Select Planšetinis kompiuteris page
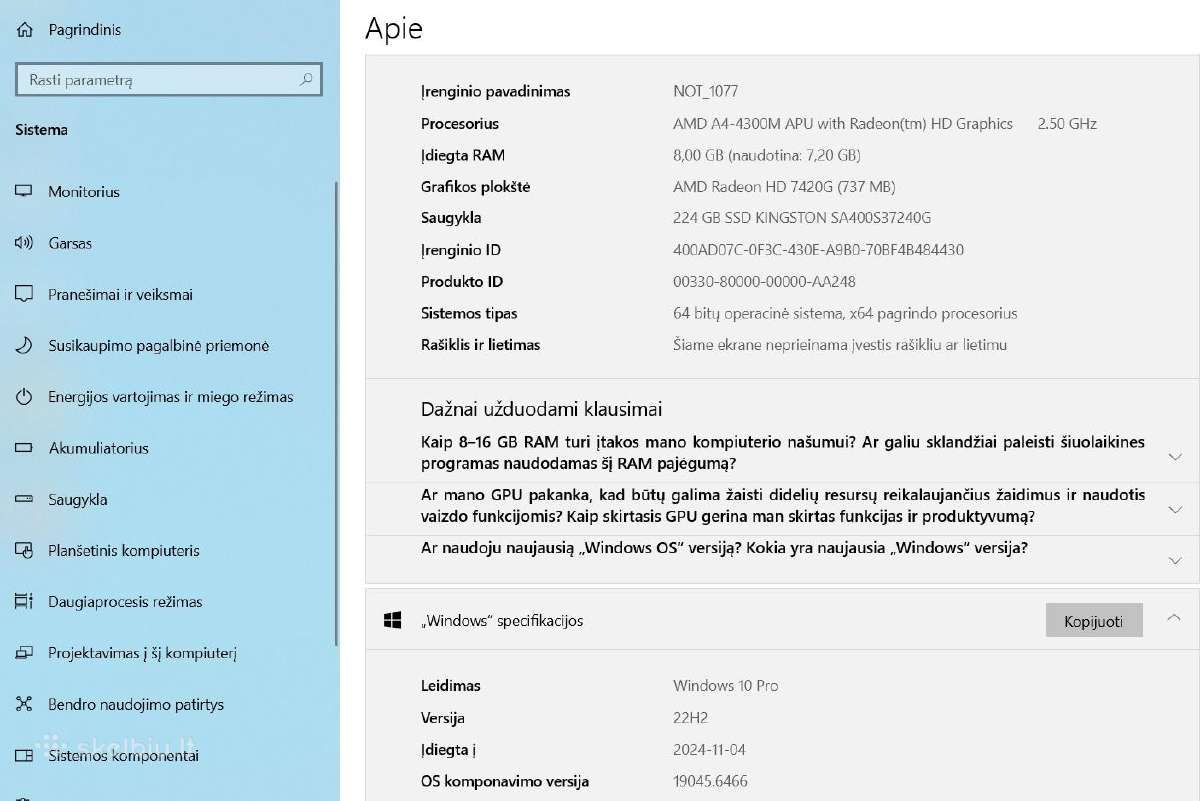This screenshot has width=1200, height=801. pos(124,551)
